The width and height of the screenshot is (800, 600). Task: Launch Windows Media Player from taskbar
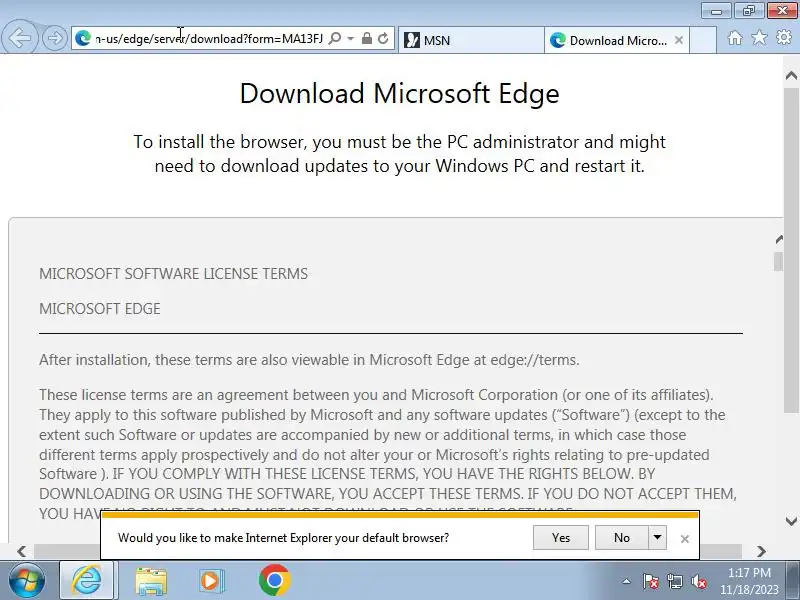tap(211, 581)
